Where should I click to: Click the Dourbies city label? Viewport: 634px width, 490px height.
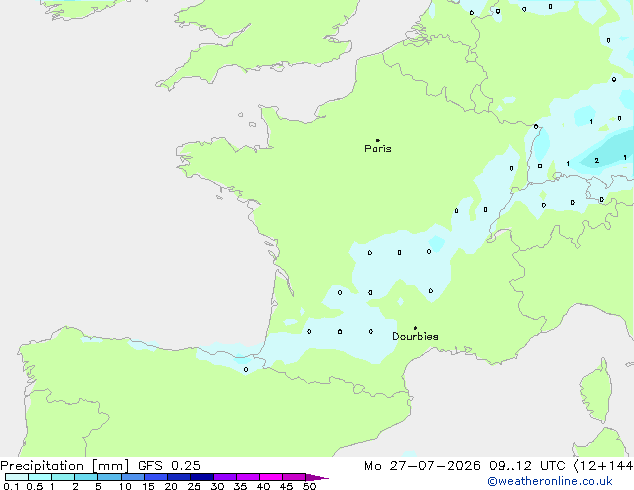[415, 336]
